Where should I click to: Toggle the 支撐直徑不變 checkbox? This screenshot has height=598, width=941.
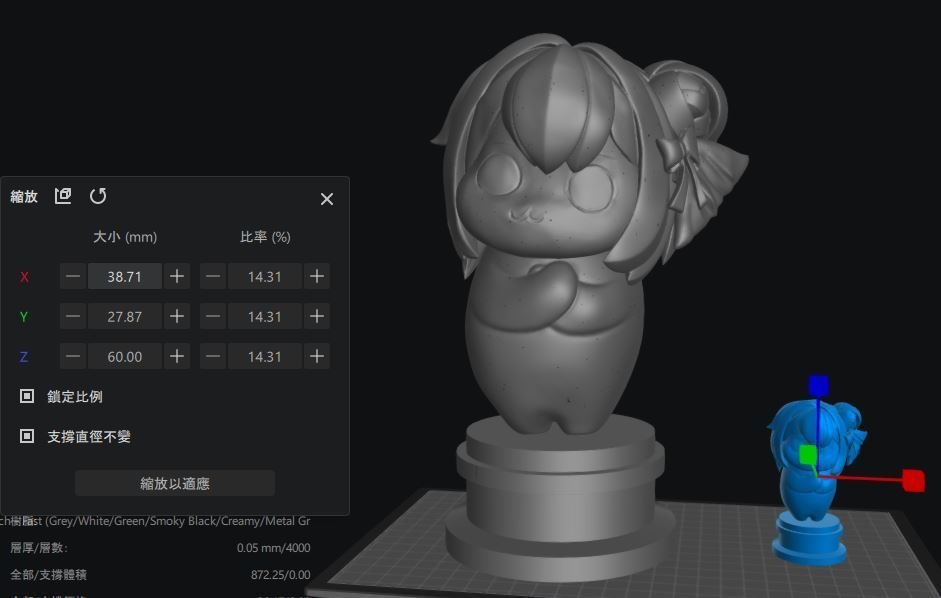tap(26, 436)
